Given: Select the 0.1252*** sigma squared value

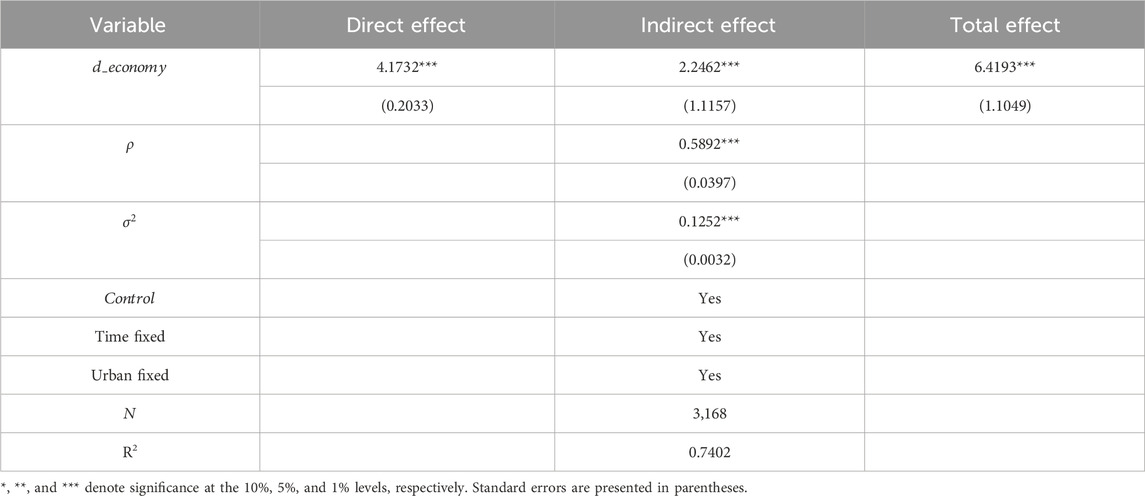Looking at the screenshot, I should click(x=710, y=219).
